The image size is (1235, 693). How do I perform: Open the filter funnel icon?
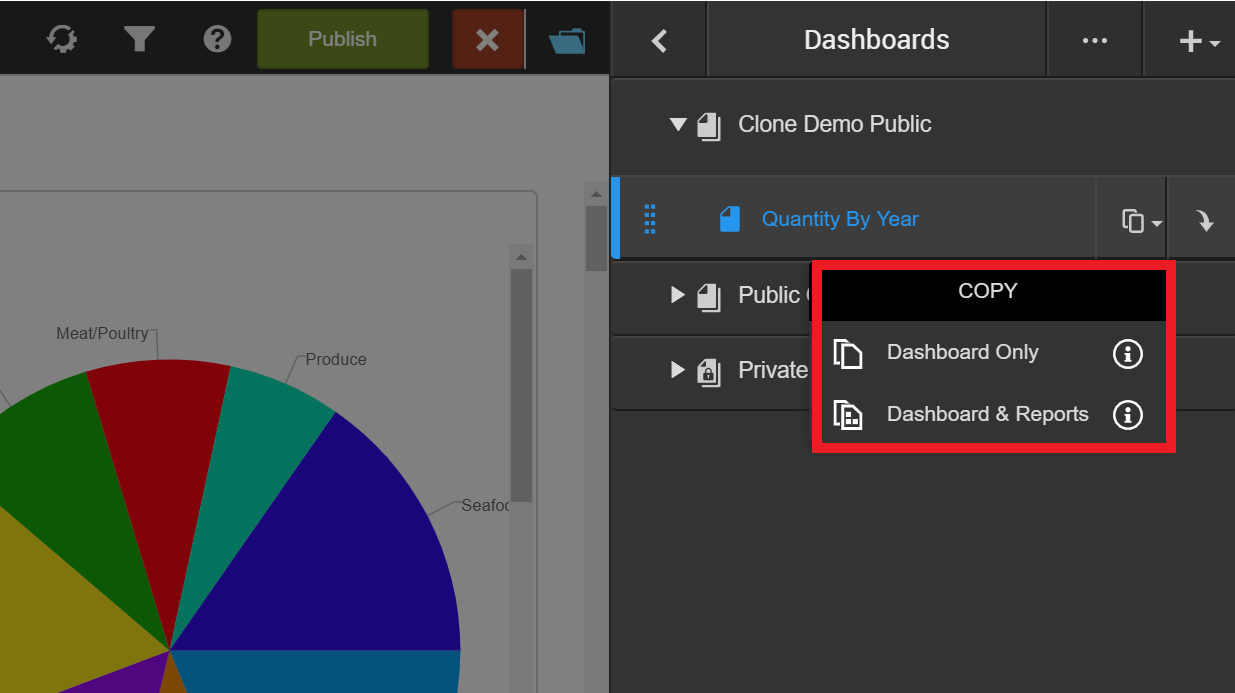tap(139, 39)
